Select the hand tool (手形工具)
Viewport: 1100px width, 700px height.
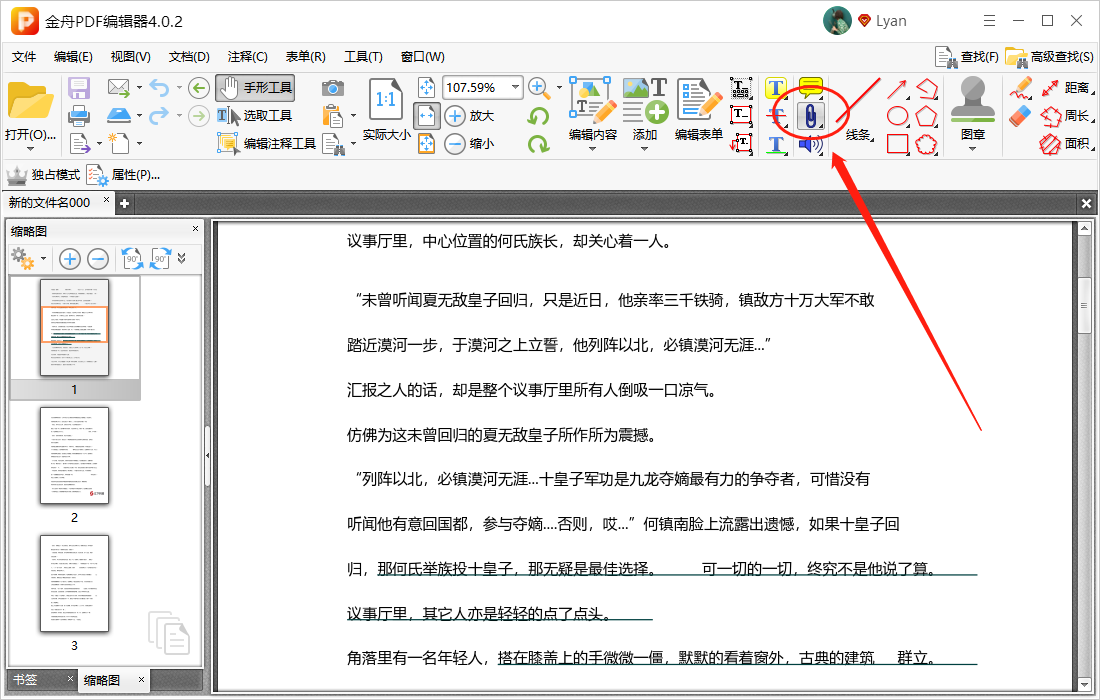tap(255, 88)
